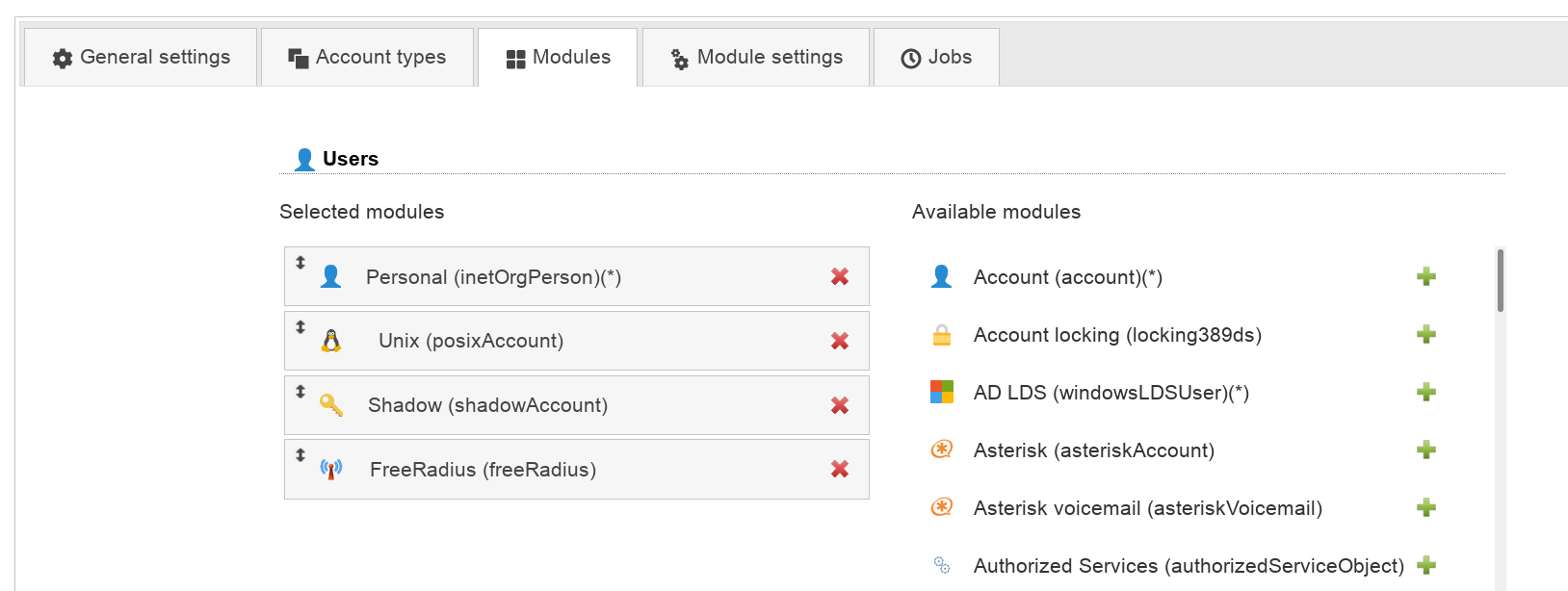Open the General settings tab
1568x591 pixels.
(141, 58)
